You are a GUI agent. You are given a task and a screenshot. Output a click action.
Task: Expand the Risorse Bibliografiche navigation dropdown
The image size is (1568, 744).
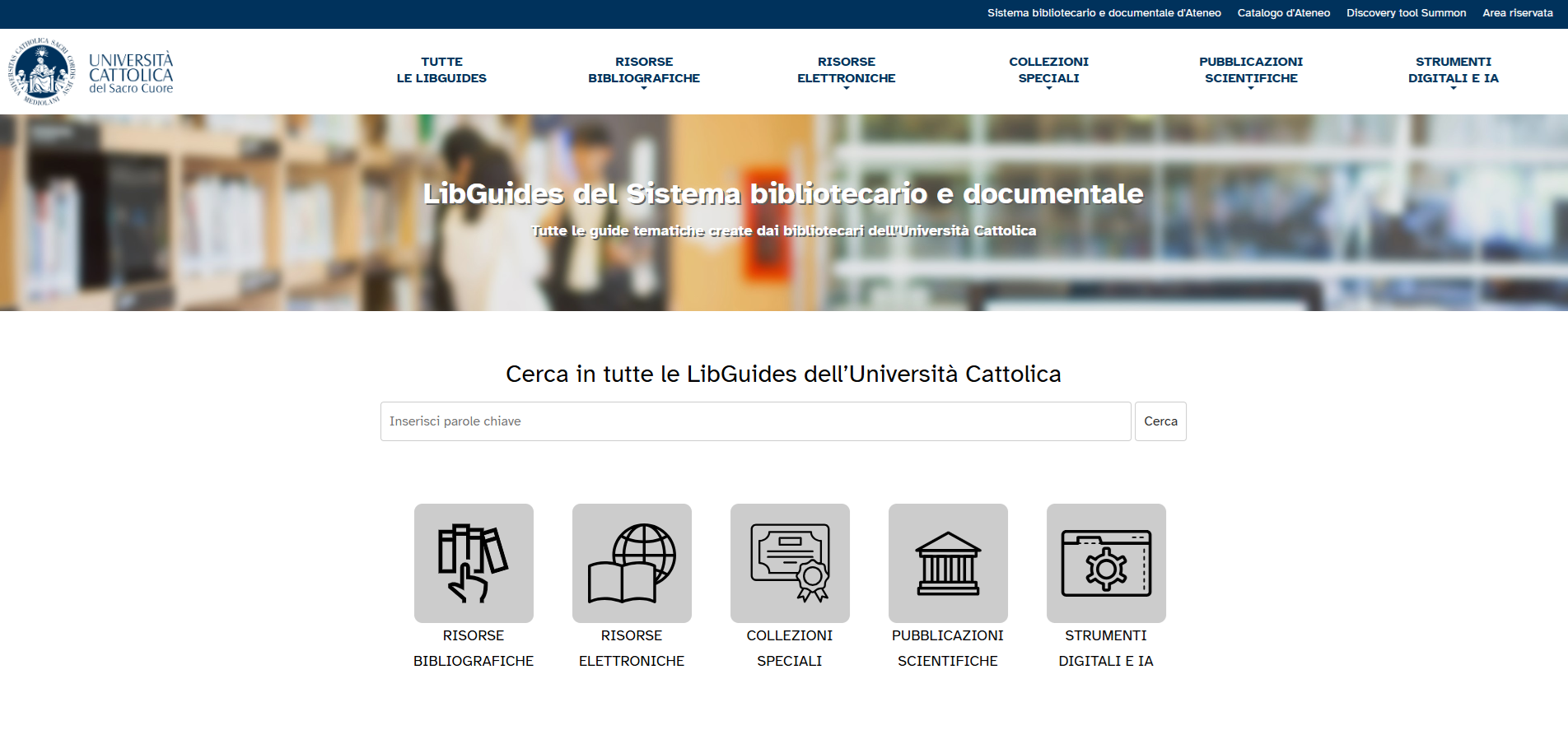tap(643, 71)
